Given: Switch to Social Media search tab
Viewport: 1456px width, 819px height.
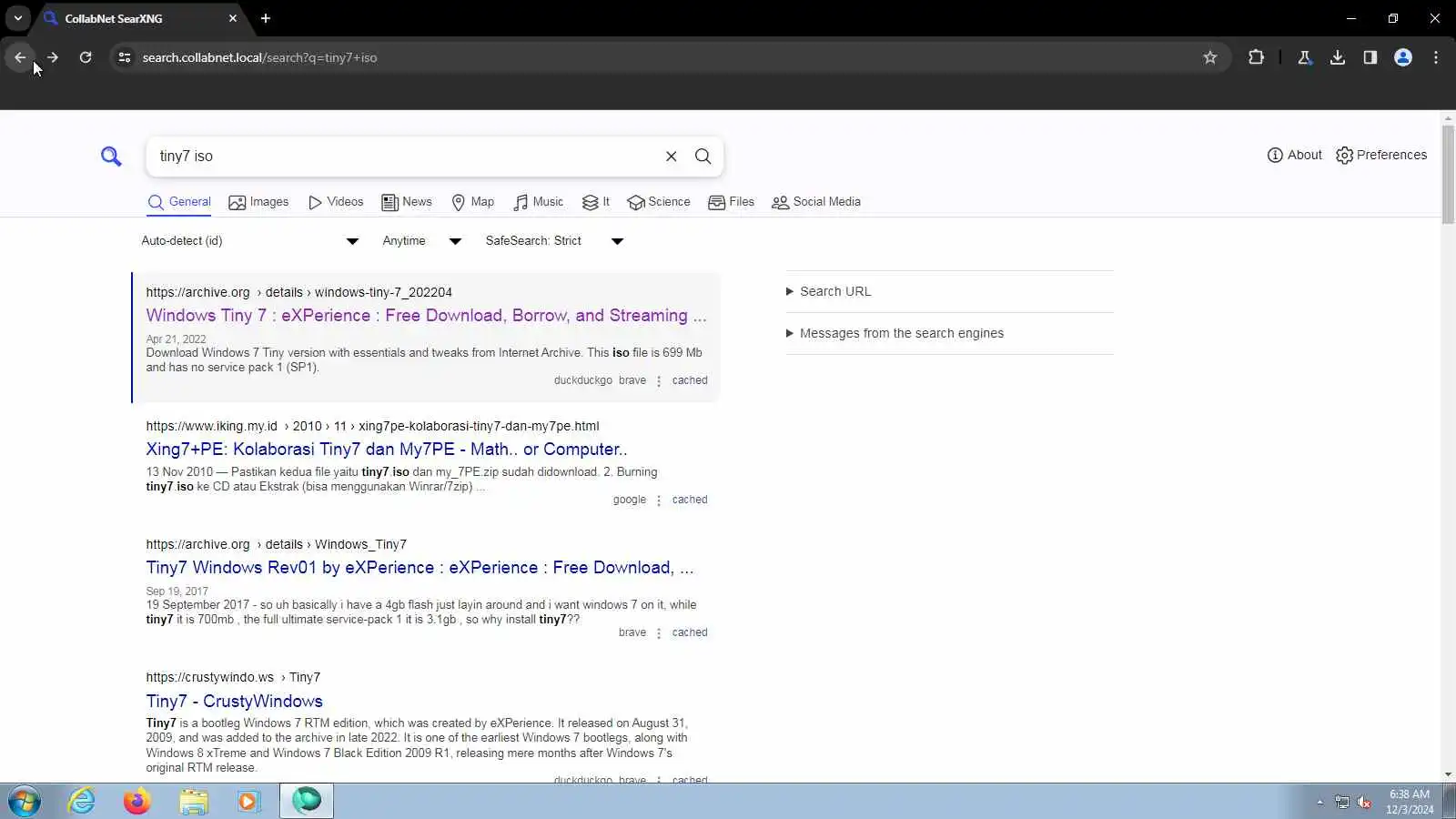Looking at the screenshot, I should coord(816,202).
